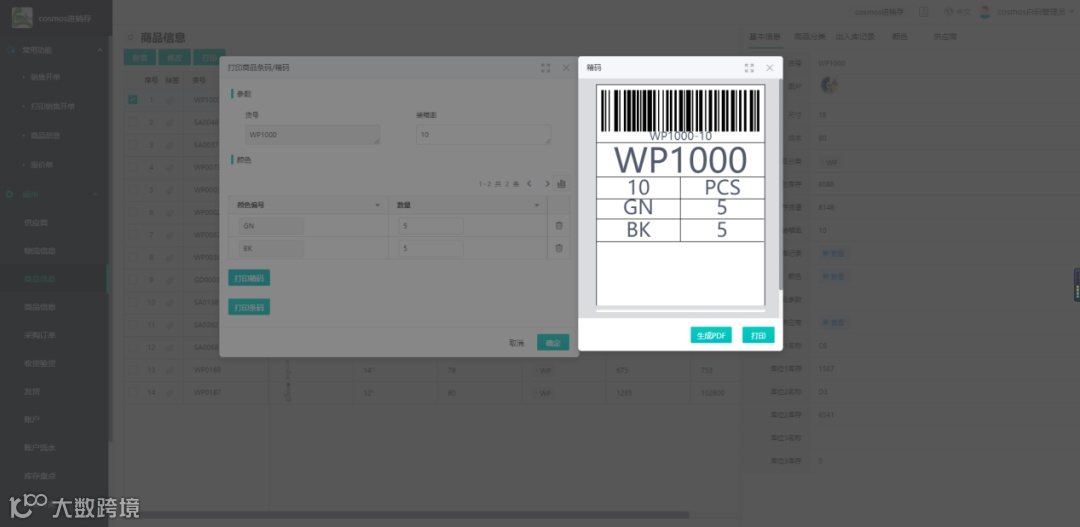Click the tag icon in row 6
Viewport: 1080px width, 527px height.
click(171, 212)
